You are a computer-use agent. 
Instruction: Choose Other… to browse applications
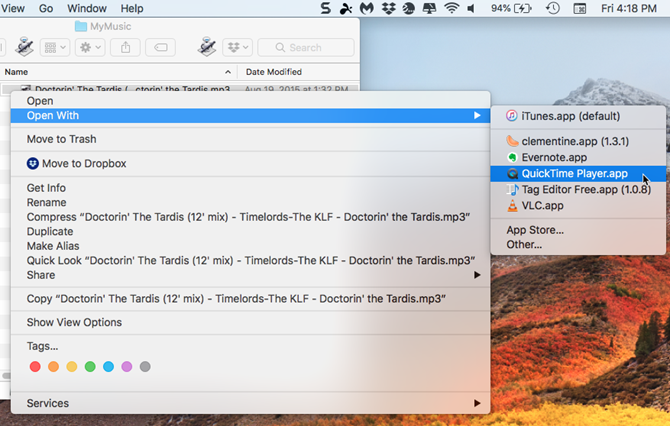coord(578,244)
